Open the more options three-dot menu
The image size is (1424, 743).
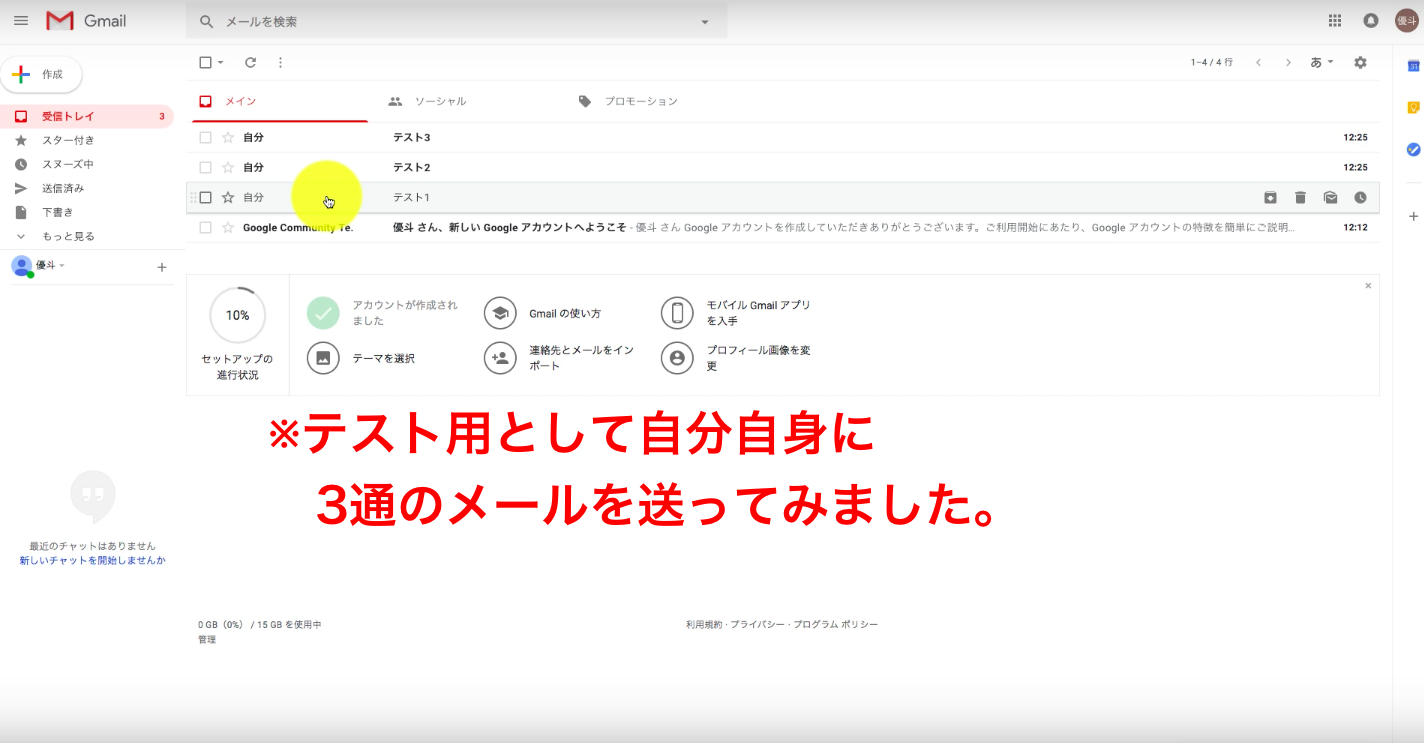point(280,62)
